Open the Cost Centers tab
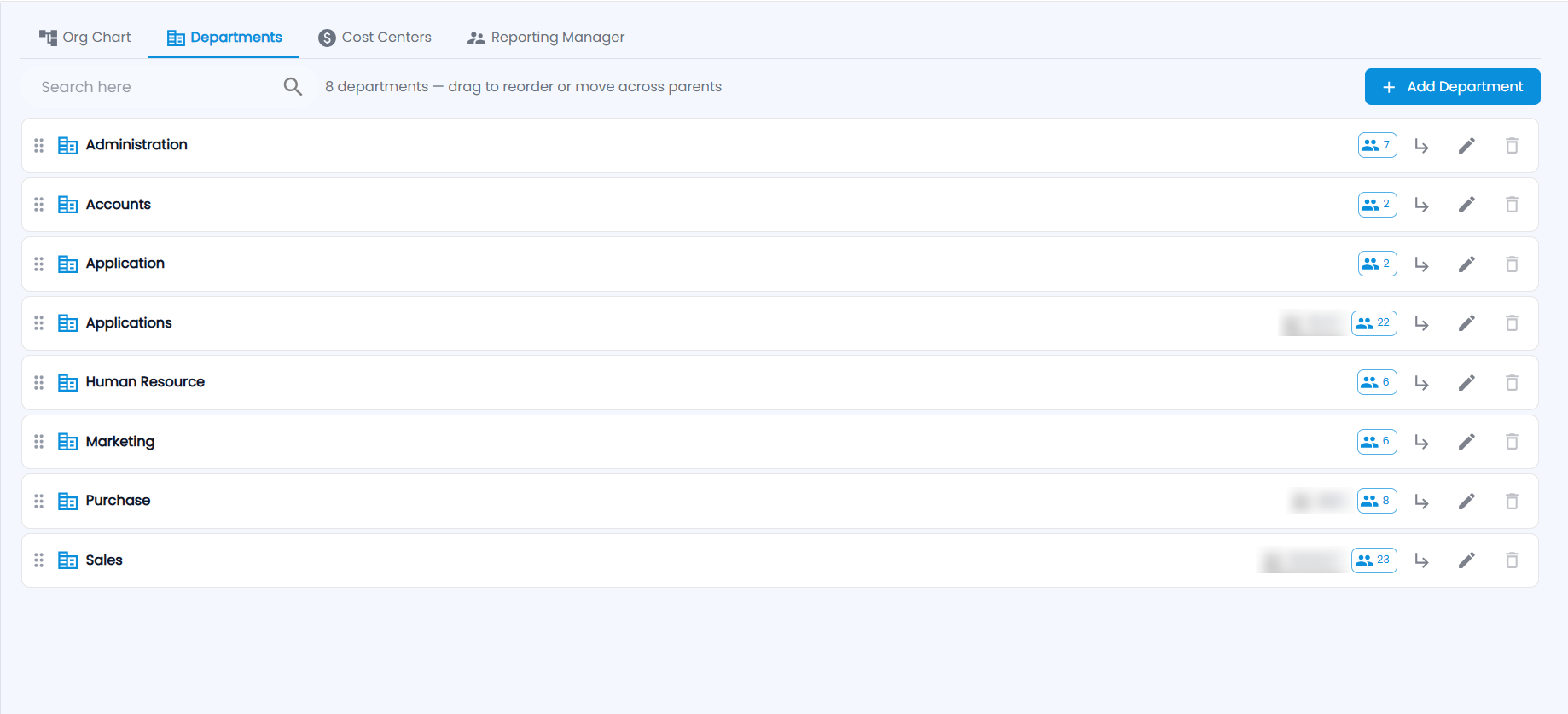 pyautogui.click(x=375, y=38)
